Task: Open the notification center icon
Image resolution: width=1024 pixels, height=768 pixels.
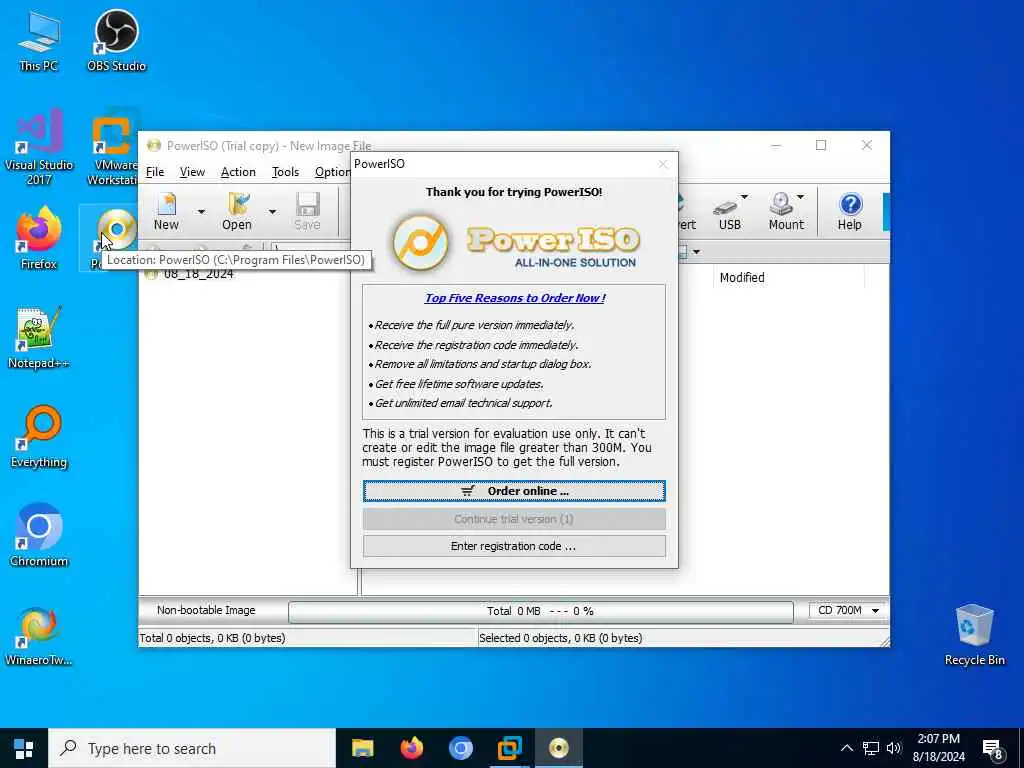Action: [993, 748]
